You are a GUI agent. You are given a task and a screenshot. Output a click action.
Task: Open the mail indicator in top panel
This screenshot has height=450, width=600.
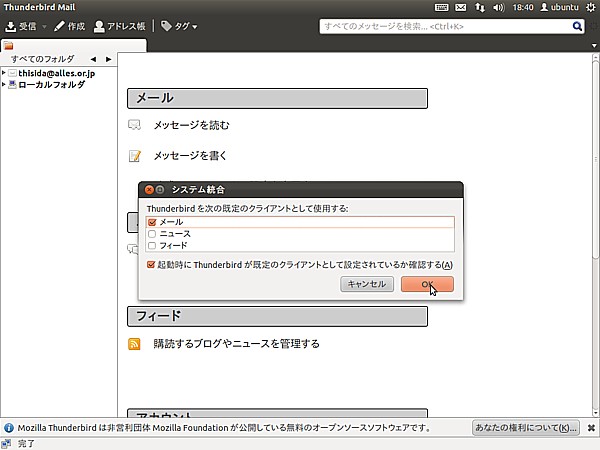[461, 7]
